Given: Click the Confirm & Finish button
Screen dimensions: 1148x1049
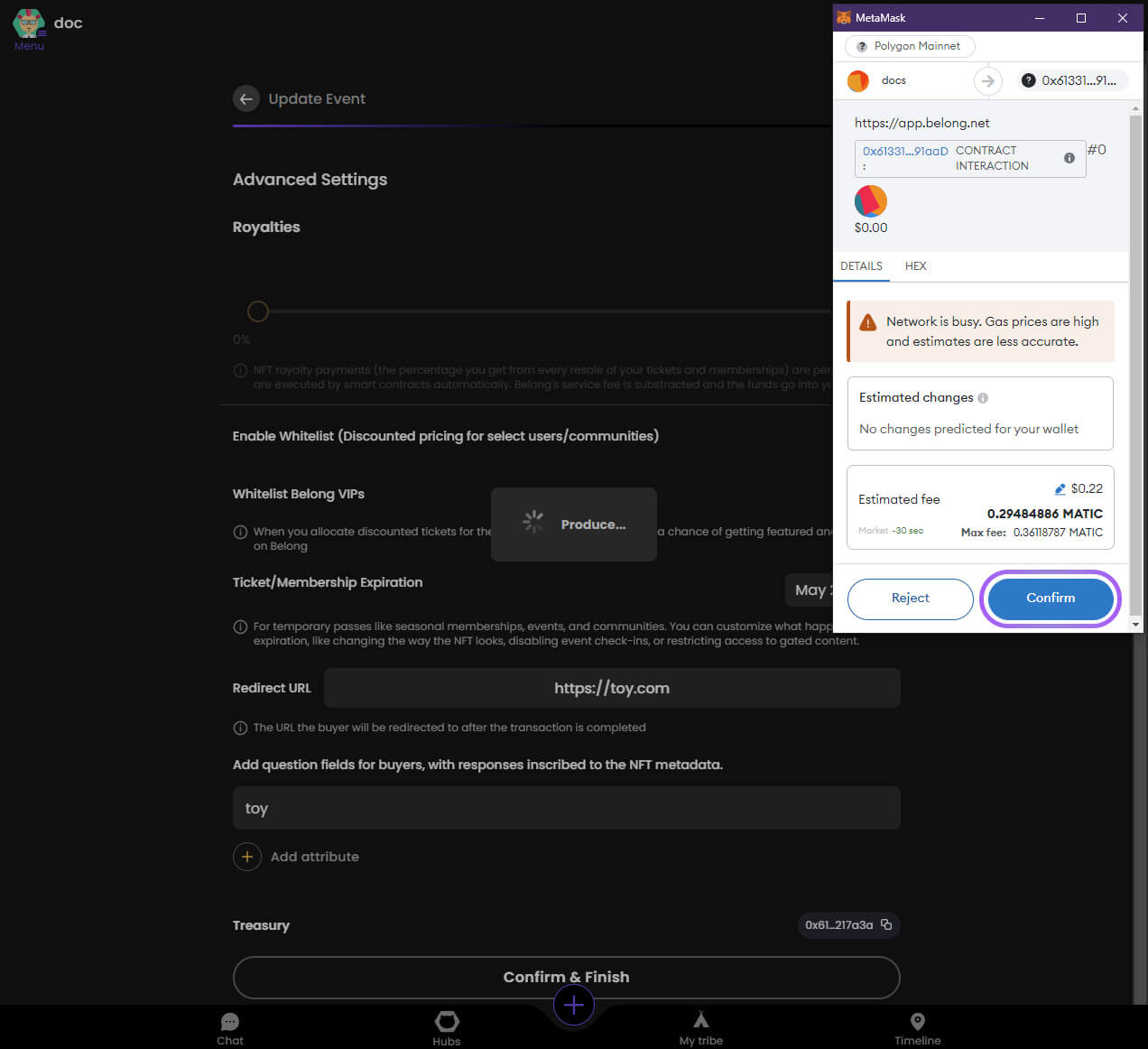Looking at the screenshot, I should point(566,977).
